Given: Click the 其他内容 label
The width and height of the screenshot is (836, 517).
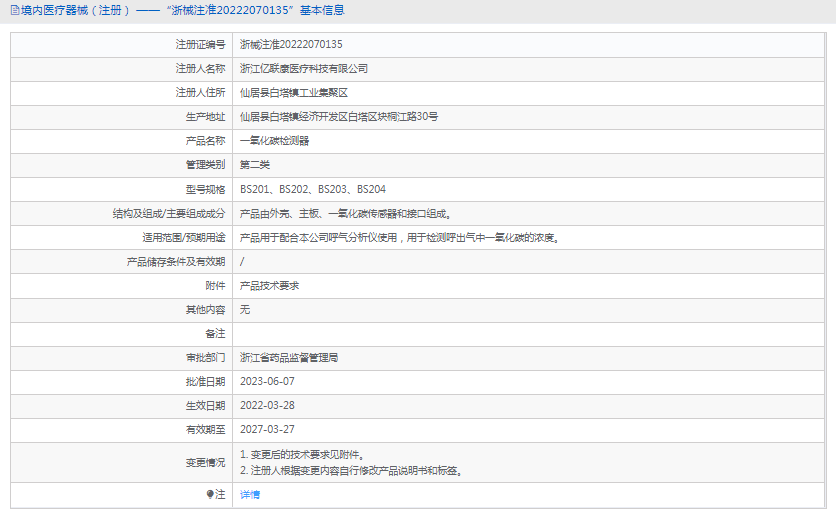Looking at the screenshot, I should click(x=205, y=310).
